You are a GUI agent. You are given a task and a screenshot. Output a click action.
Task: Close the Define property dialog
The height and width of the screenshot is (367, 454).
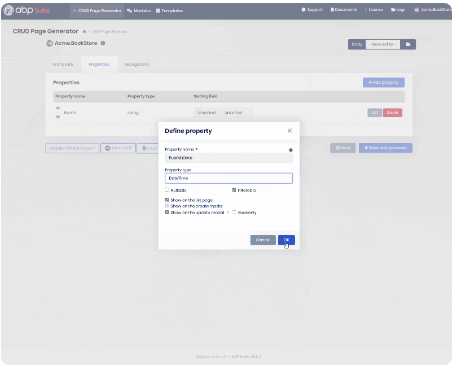pos(290,131)
